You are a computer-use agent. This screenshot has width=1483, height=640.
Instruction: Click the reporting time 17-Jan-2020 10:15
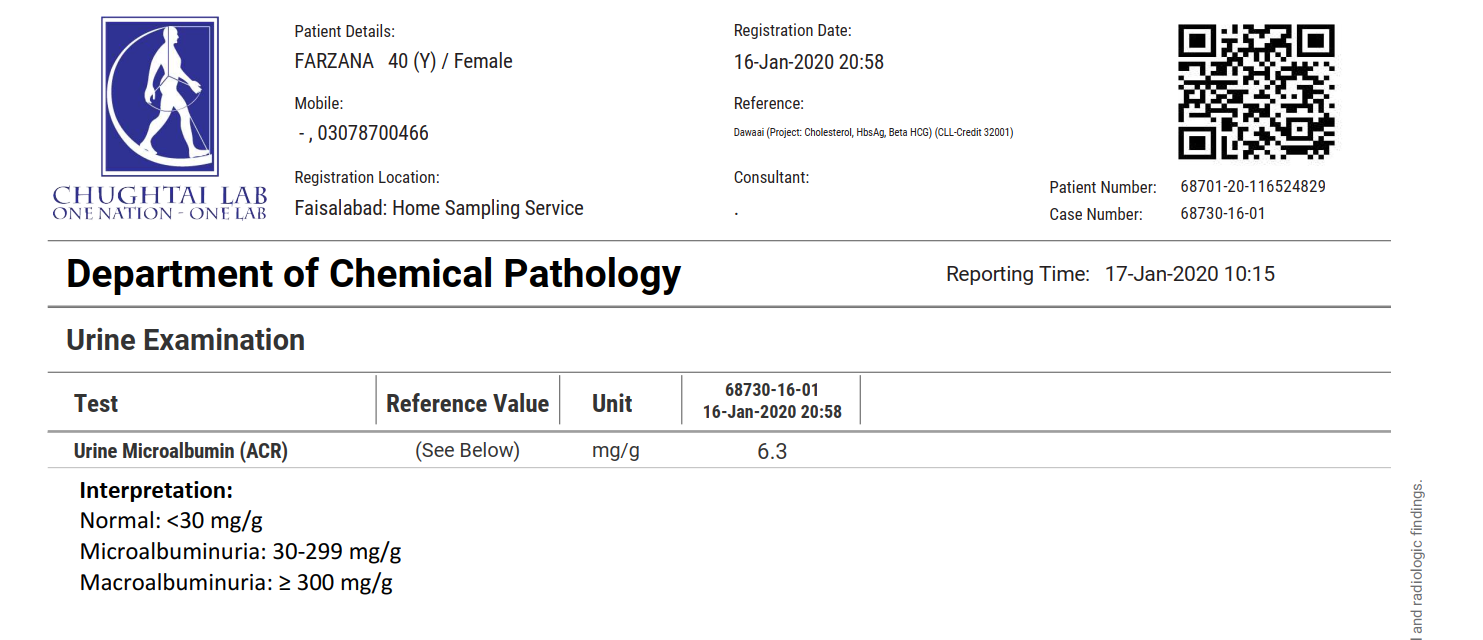point(1189,274)
